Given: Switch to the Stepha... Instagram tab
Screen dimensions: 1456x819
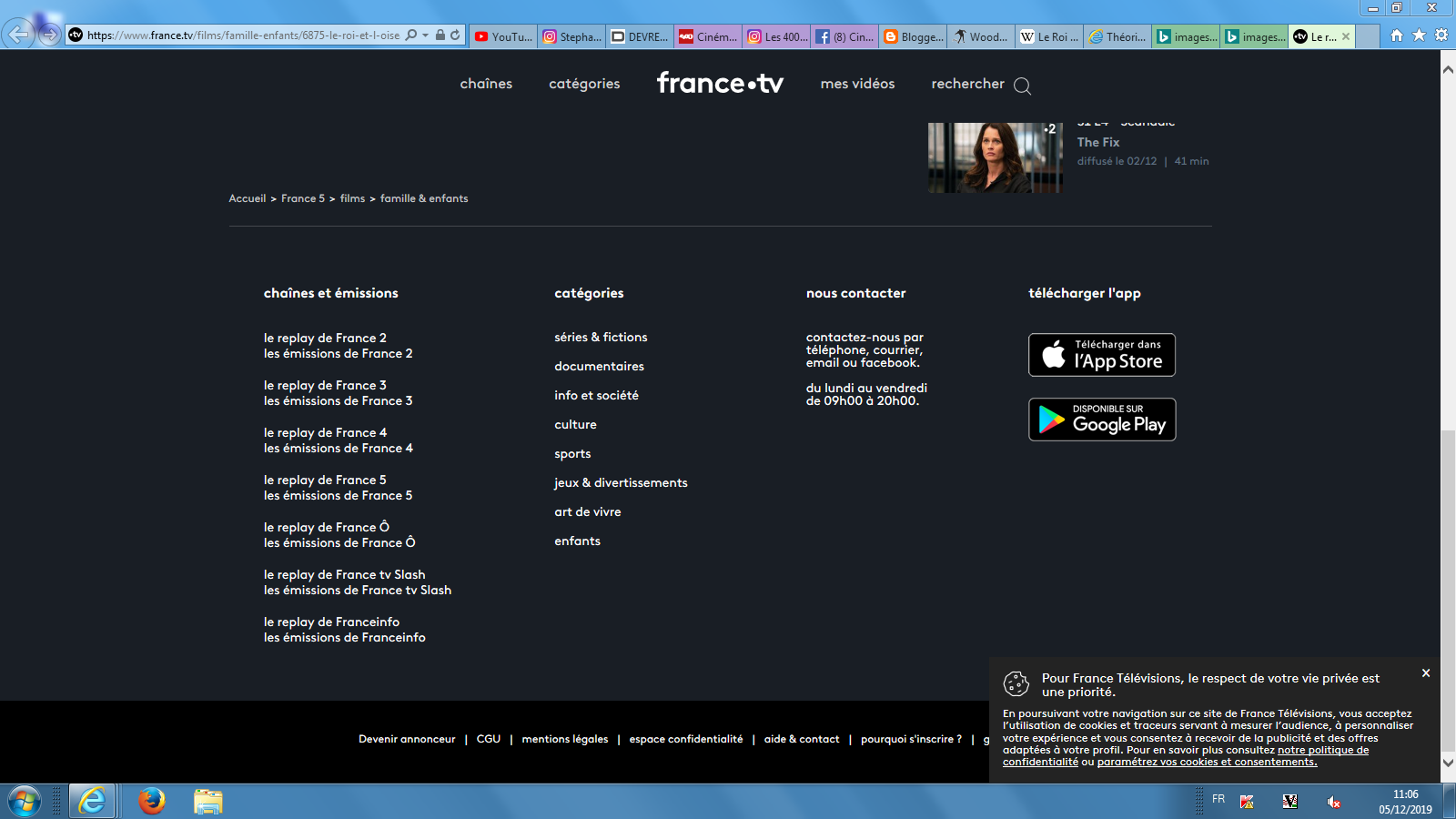Looking at the screenshot, I should [571, 36].
